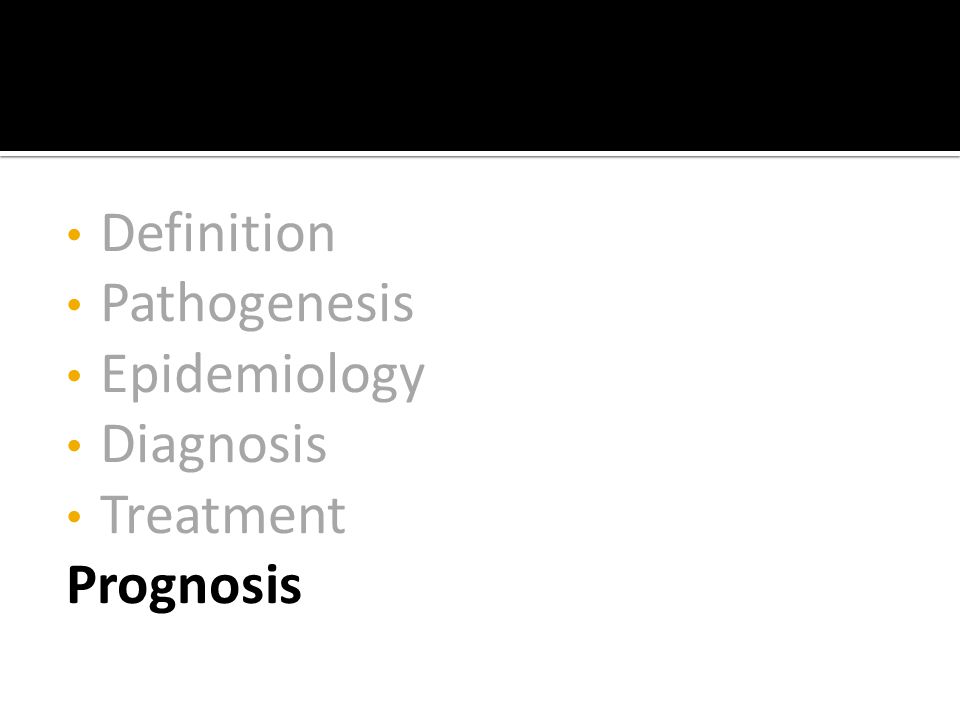Click the bold Prognosis heading

[184, 587]
